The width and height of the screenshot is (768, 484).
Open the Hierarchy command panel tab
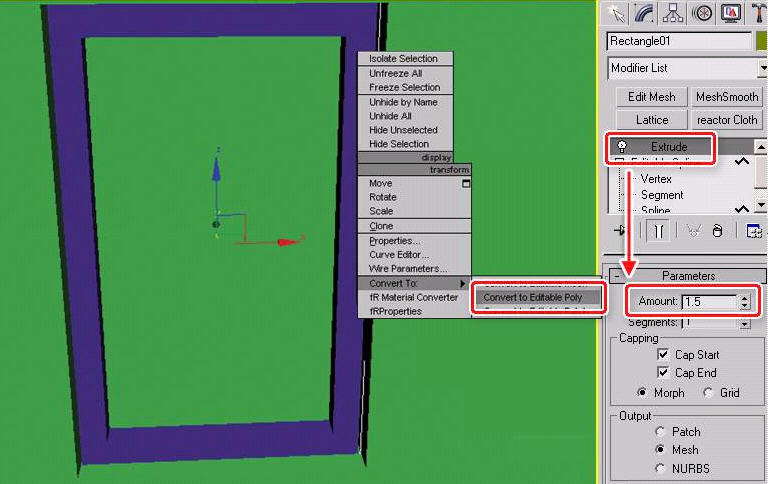coord(675,13)
